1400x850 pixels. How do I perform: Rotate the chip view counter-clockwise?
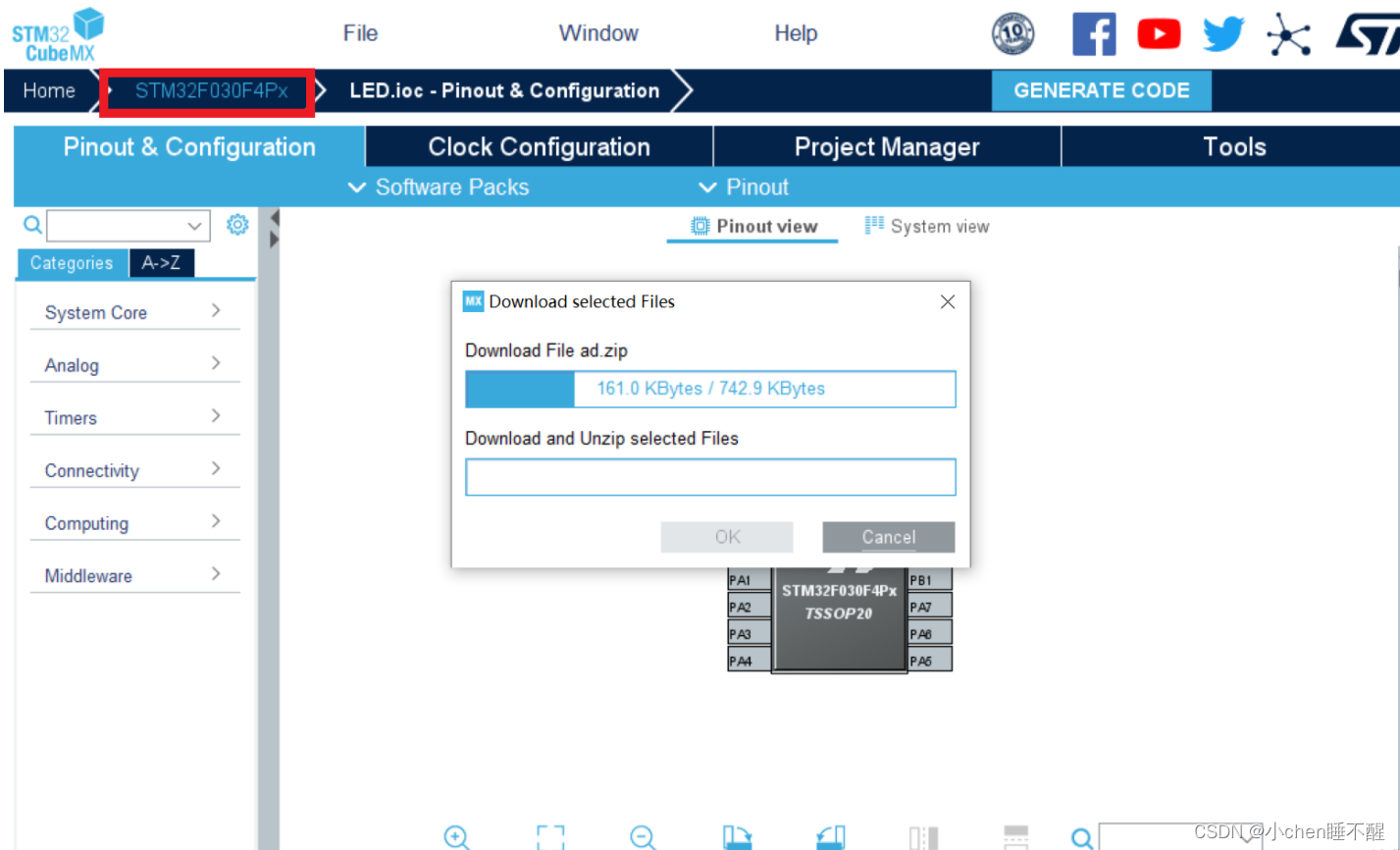pyautogui.click(x=830, y=837)
